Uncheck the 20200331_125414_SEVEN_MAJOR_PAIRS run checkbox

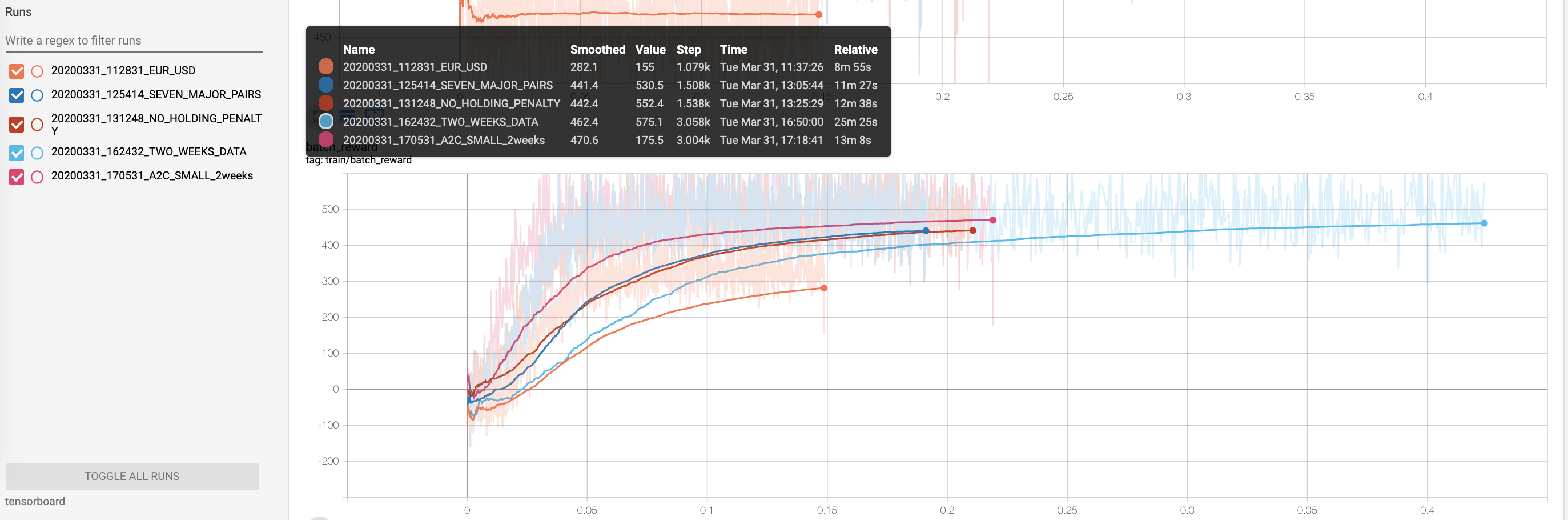click(17, 95)
